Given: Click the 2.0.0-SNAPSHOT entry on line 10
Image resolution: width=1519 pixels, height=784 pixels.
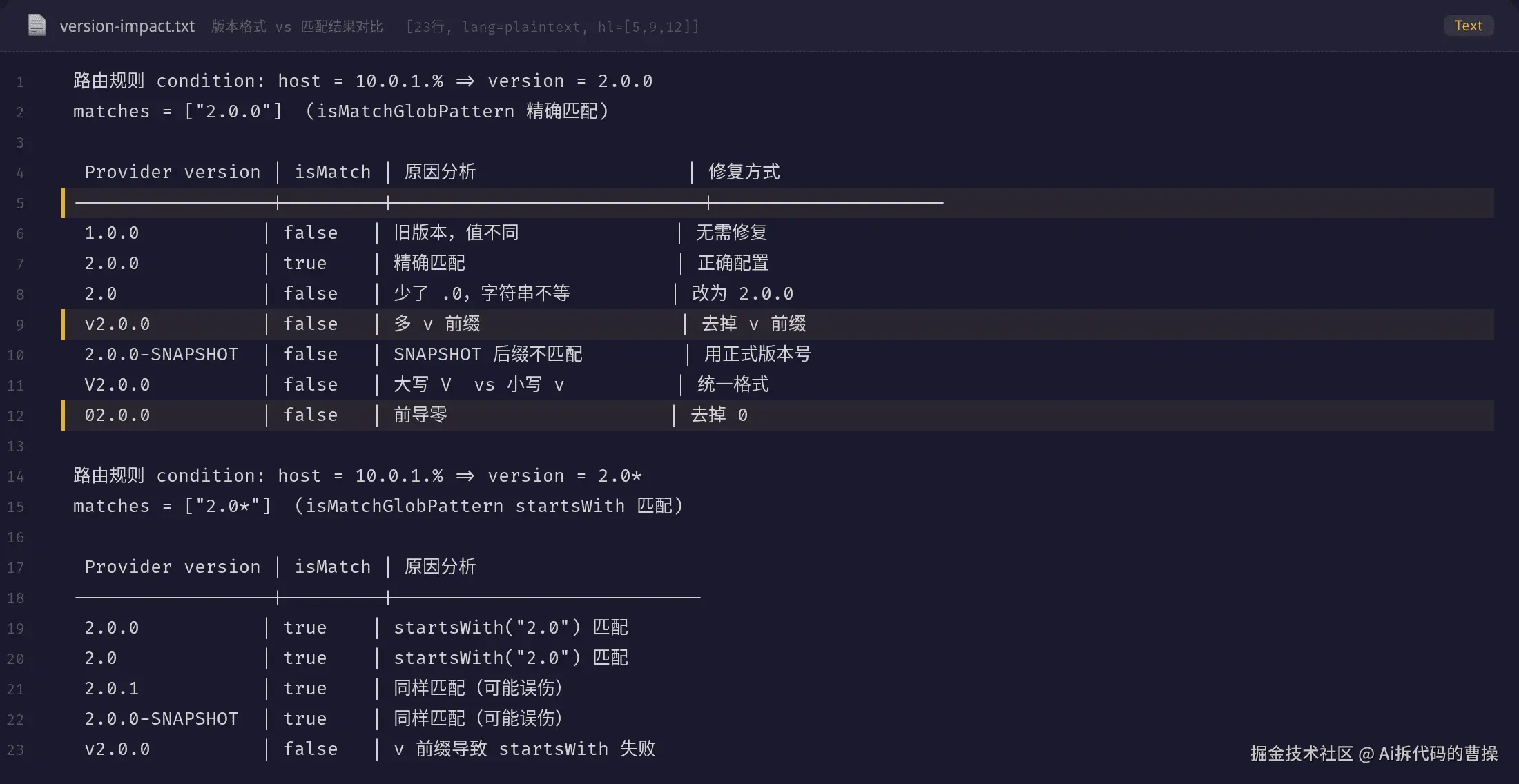Looking at the screenshot, I should coord(162,354).
